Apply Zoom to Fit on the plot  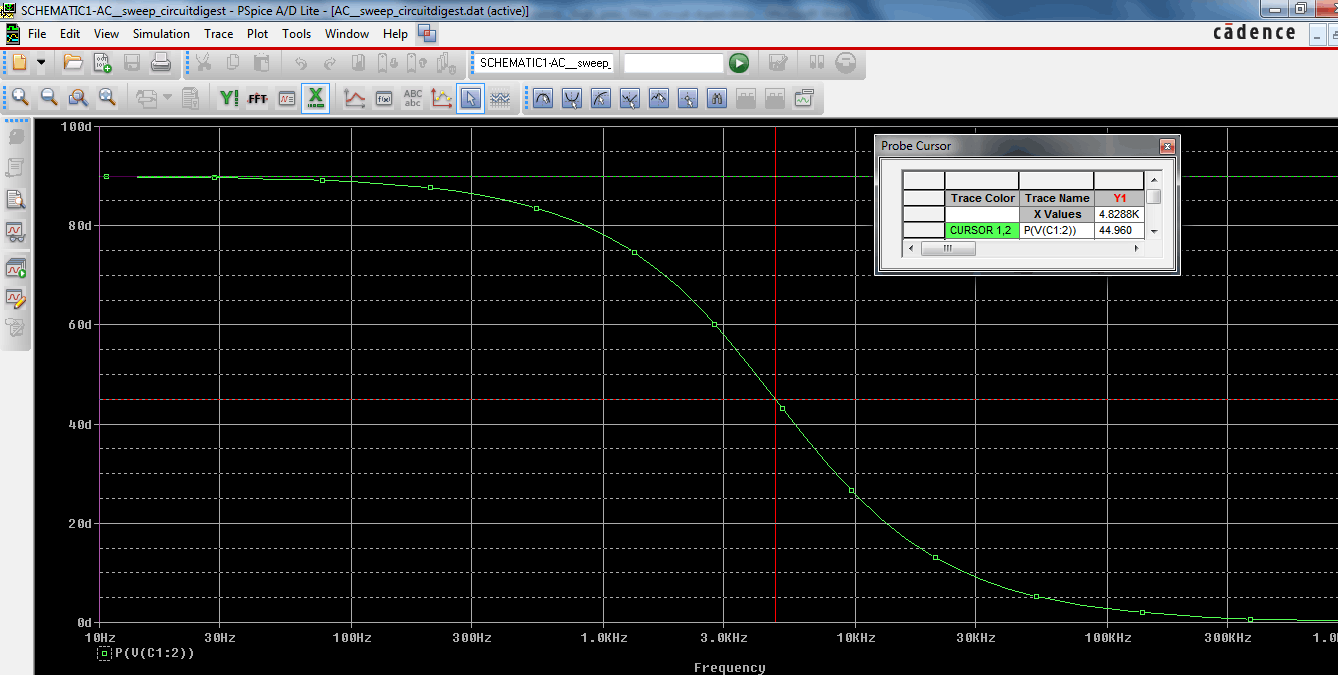click(x=105, y=98)
